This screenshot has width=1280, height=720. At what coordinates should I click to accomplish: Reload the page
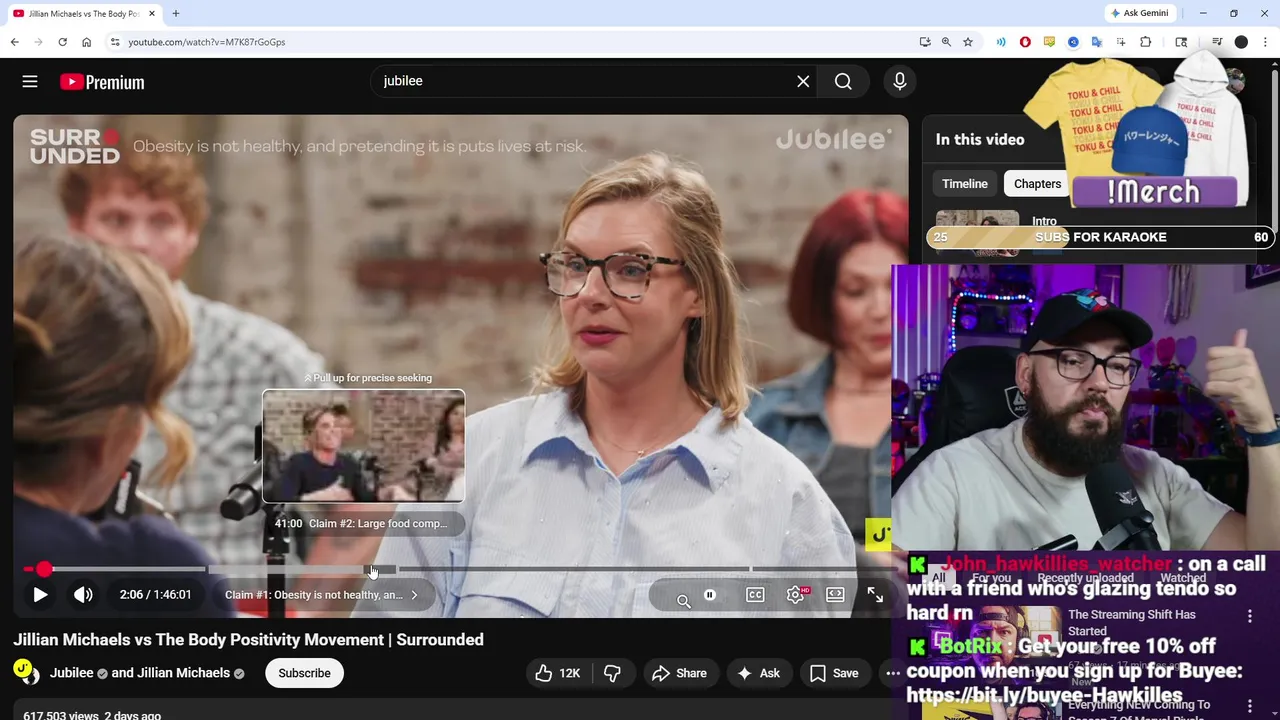pos(62,42)
